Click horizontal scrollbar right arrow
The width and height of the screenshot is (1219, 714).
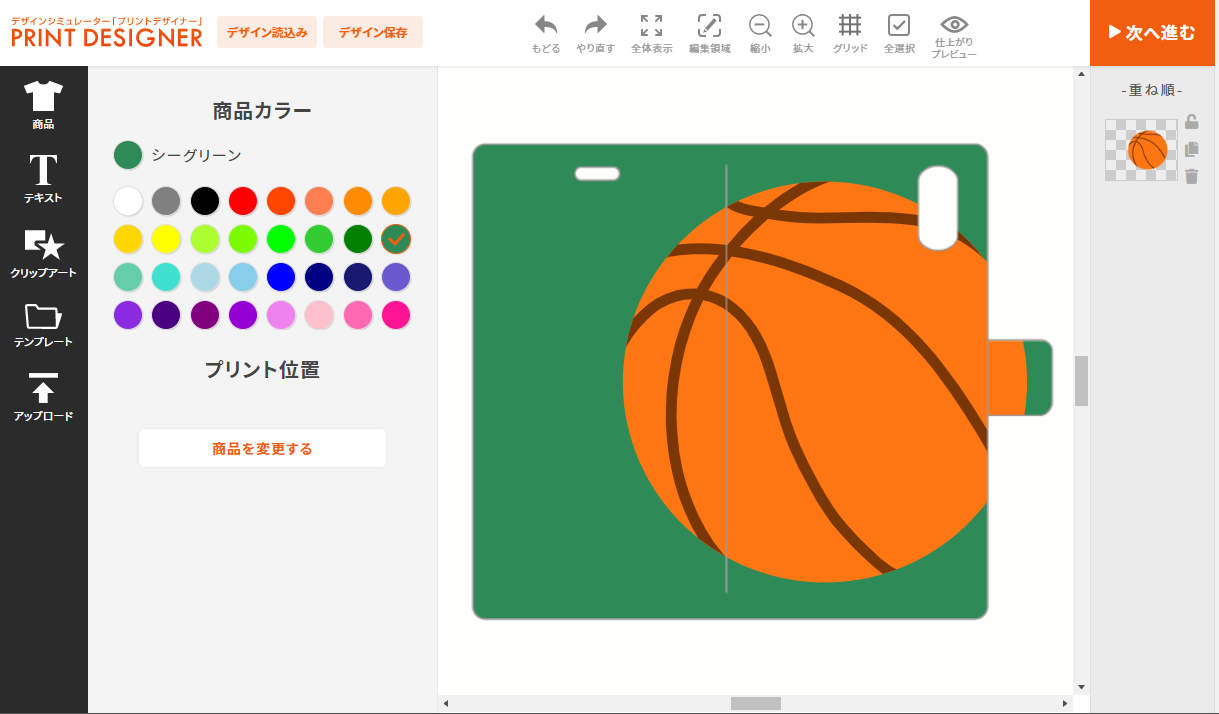(1065, 704)
